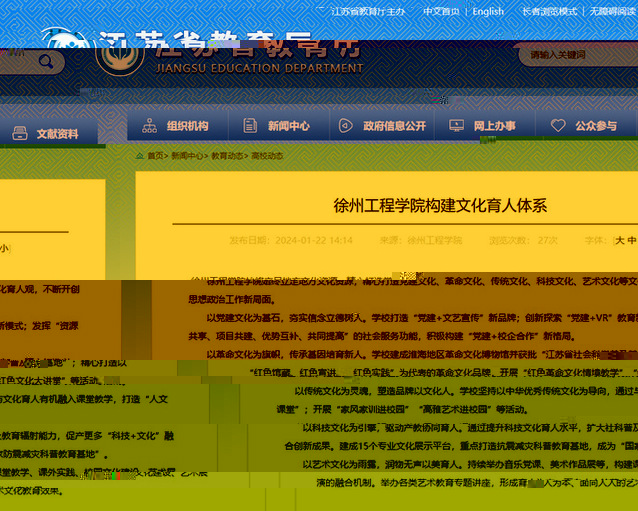Click the 政府信息公开 disclosure icon
Image resolution: width=638 pixels, height=511 pixels.
[346, 126]
